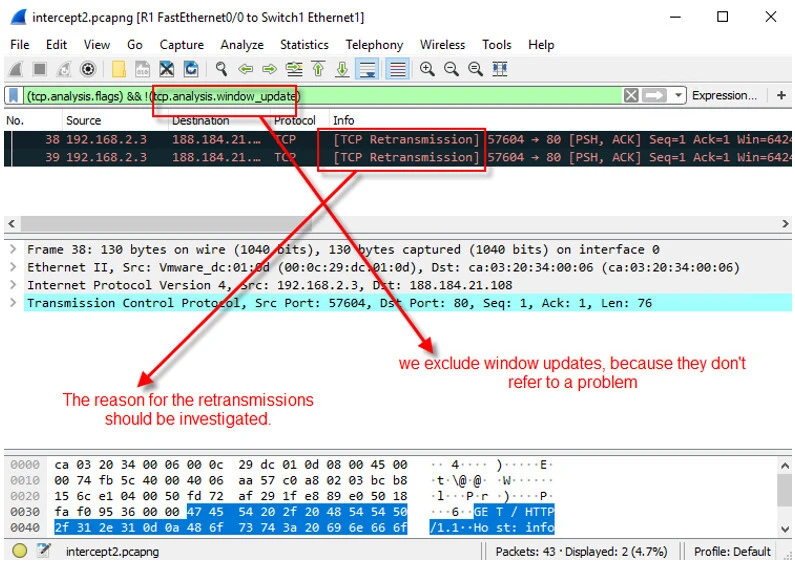Click the expert info status circle
The height and width of the screenshot is (562, 795).
click(19, 551)
